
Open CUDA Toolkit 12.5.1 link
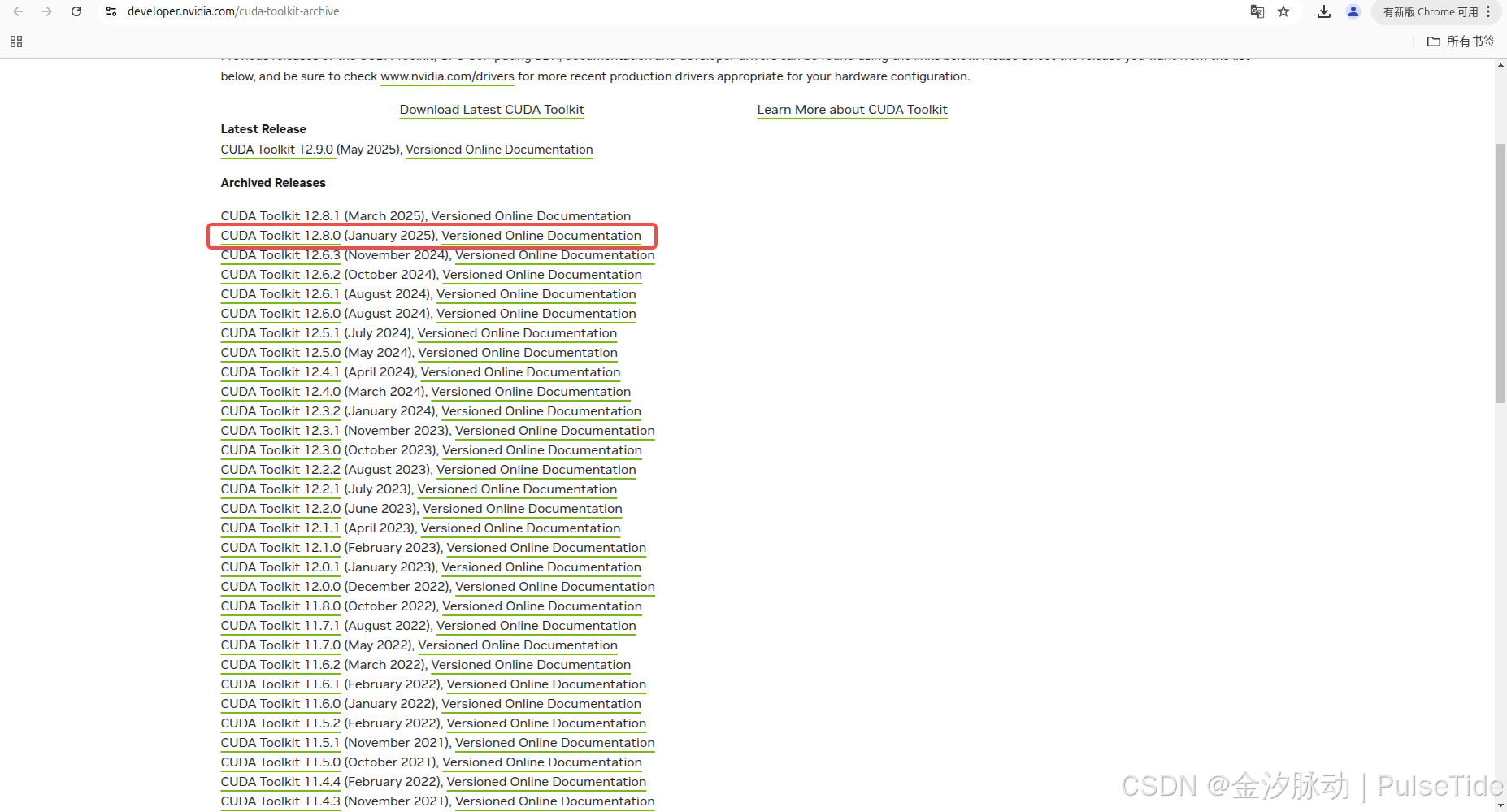(280, 333)
